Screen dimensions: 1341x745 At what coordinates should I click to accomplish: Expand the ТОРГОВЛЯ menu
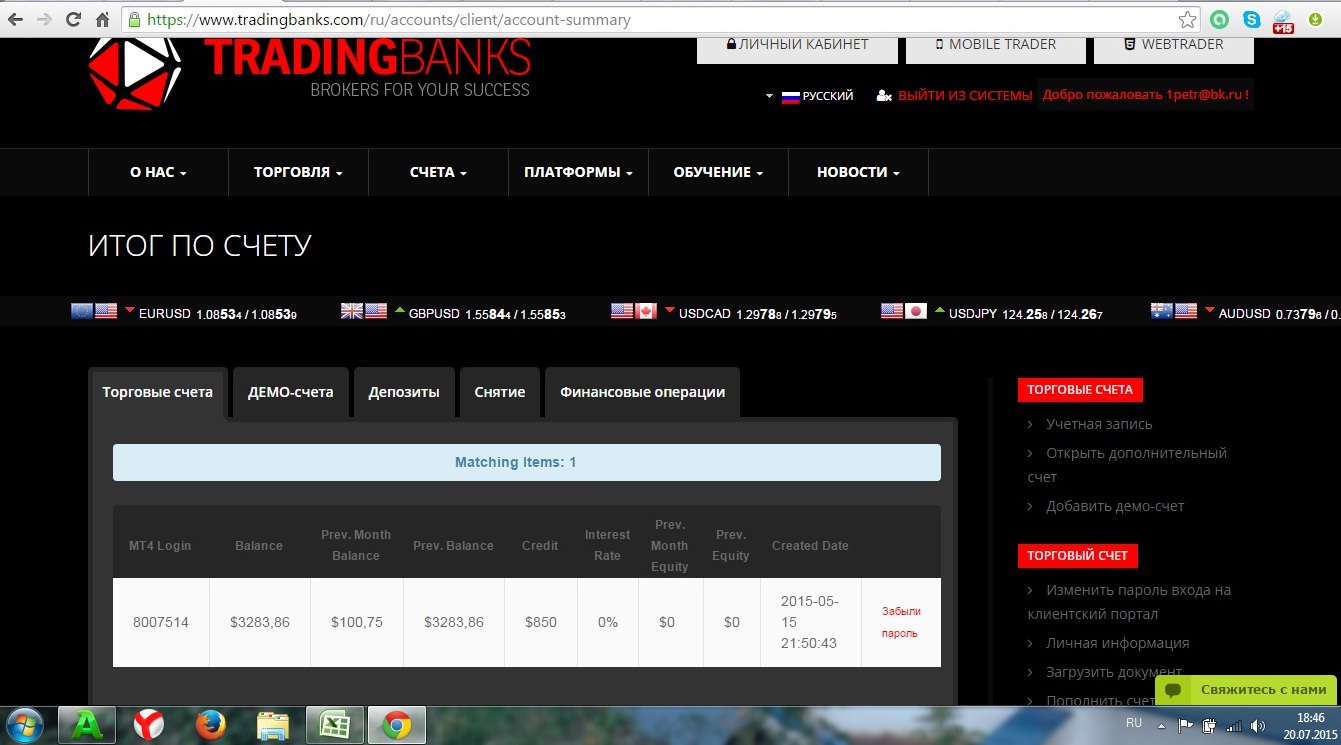(298, 172)
